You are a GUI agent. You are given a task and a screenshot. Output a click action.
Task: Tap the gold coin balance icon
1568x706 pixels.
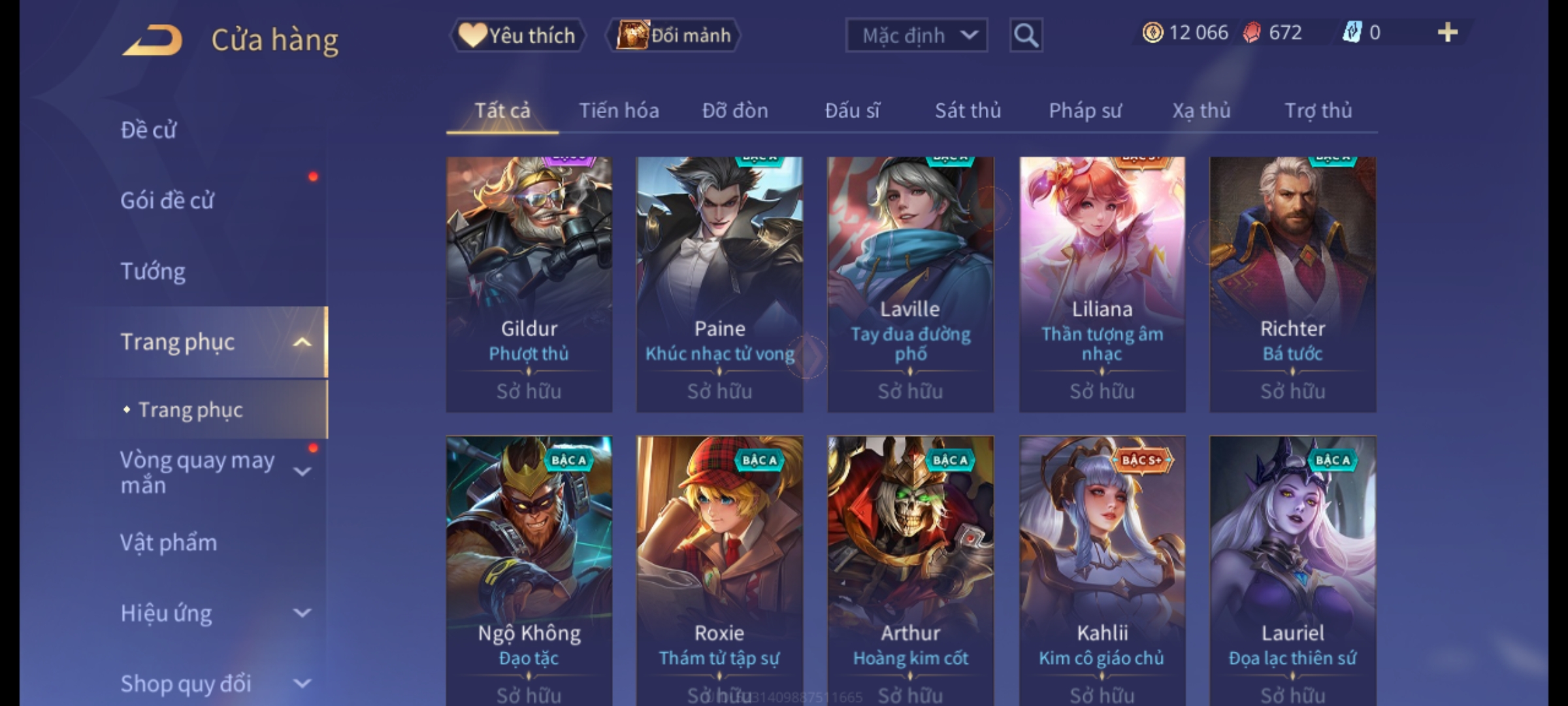1152,33
